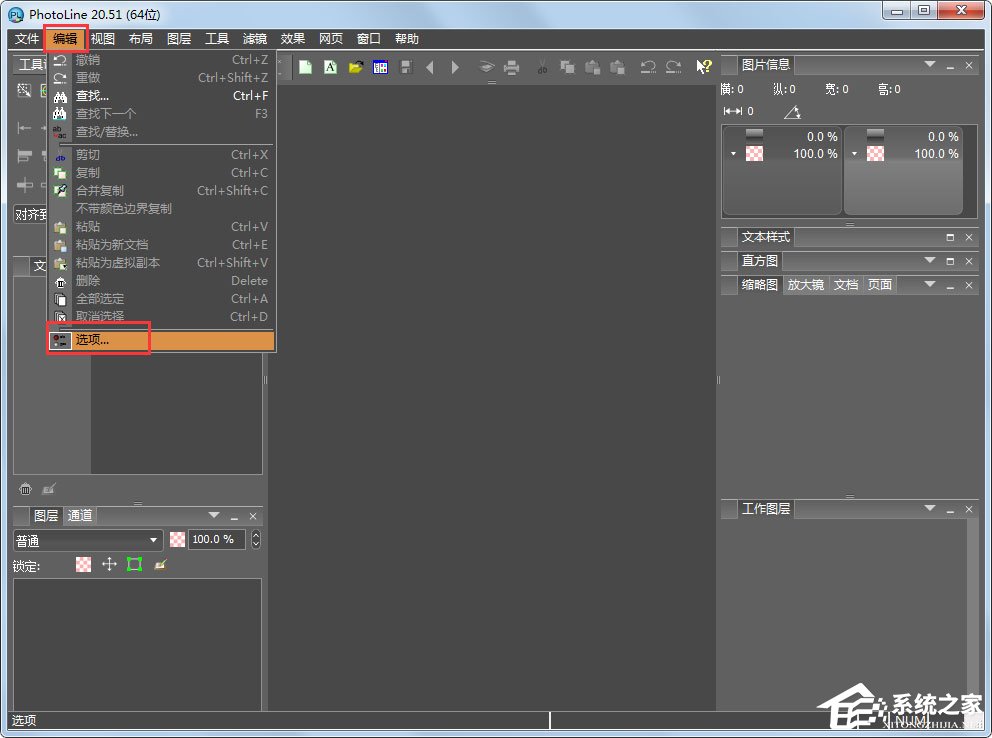Toggle lock transparency checkerboard icon
This screenshot has width=992, height=738.
pos(84,564)
